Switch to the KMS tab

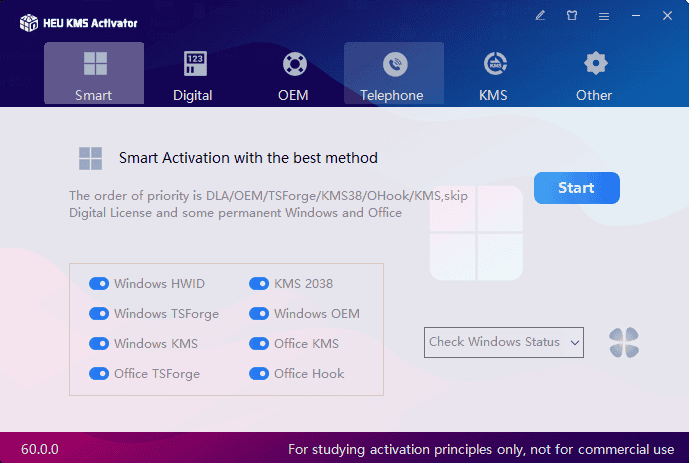(493, 73)
